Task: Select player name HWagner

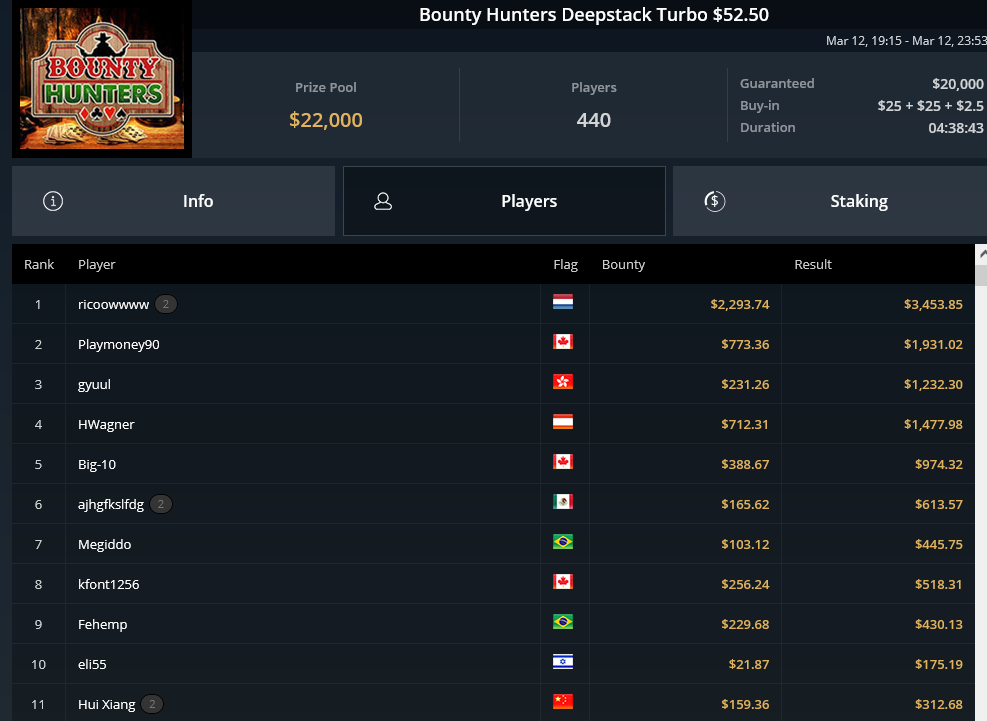Action: [x=106, y=424]
